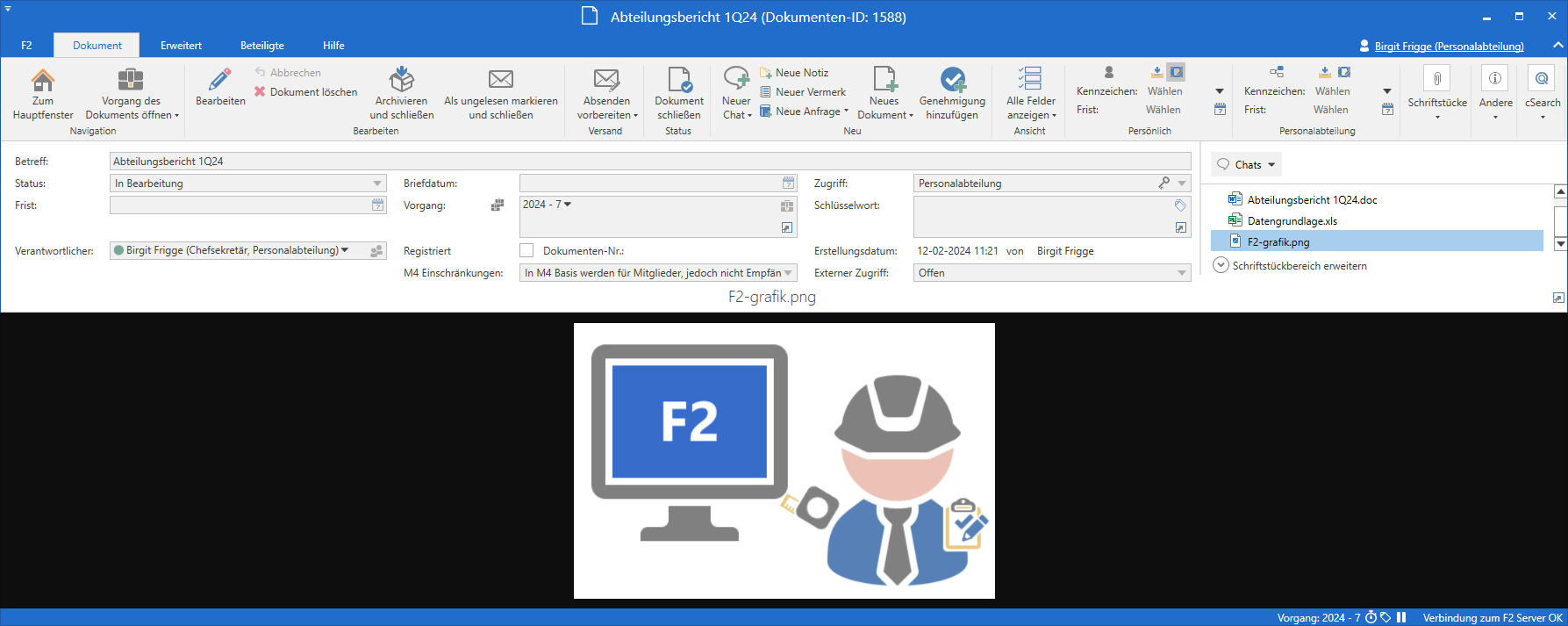Click Archivieren und schließen icon

(x=401, y=80)
